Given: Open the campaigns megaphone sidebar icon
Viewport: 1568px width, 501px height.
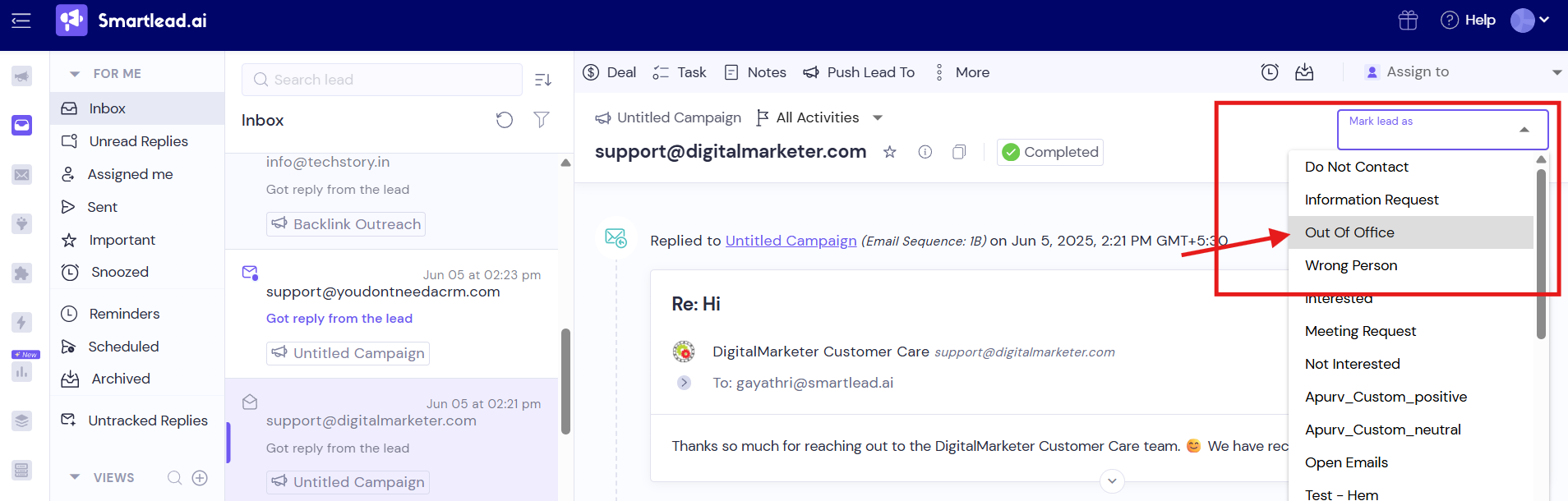Looking at the screenshot, I should (x=22, y=76).
